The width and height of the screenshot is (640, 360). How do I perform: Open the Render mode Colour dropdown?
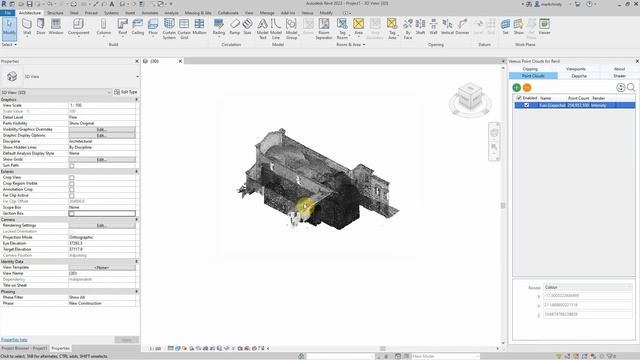[x=588, y=287]
